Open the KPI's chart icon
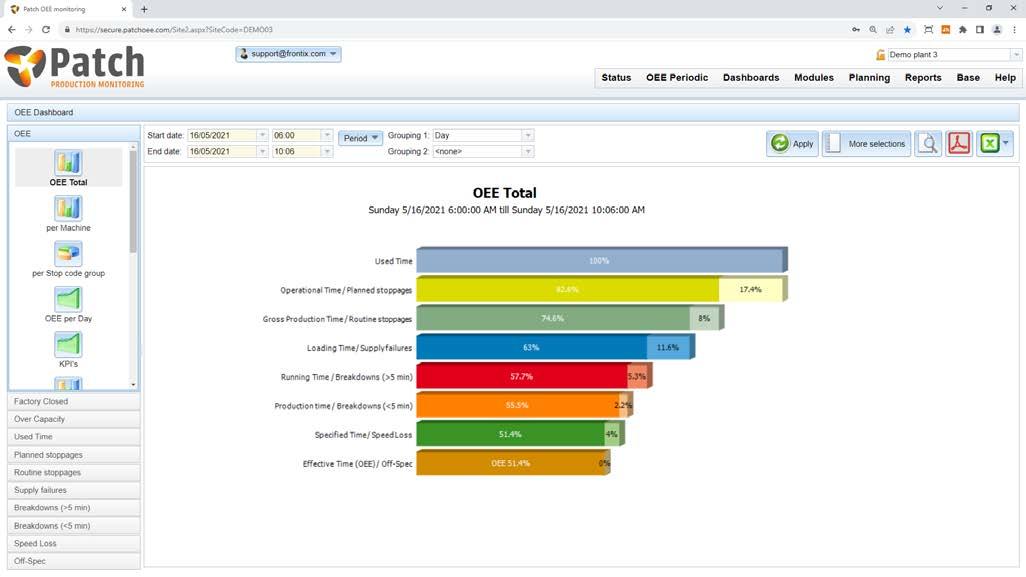The height and width of the screenshot is (577, 1026). pyautogui.click(x=68, y=344)
